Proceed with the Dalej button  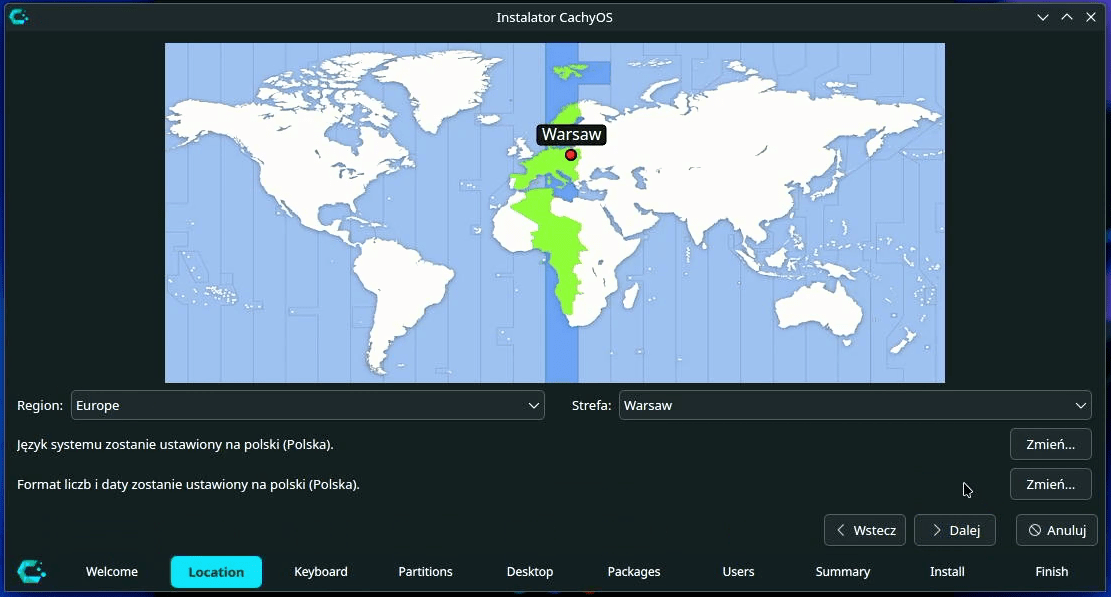tap(954, 530)
